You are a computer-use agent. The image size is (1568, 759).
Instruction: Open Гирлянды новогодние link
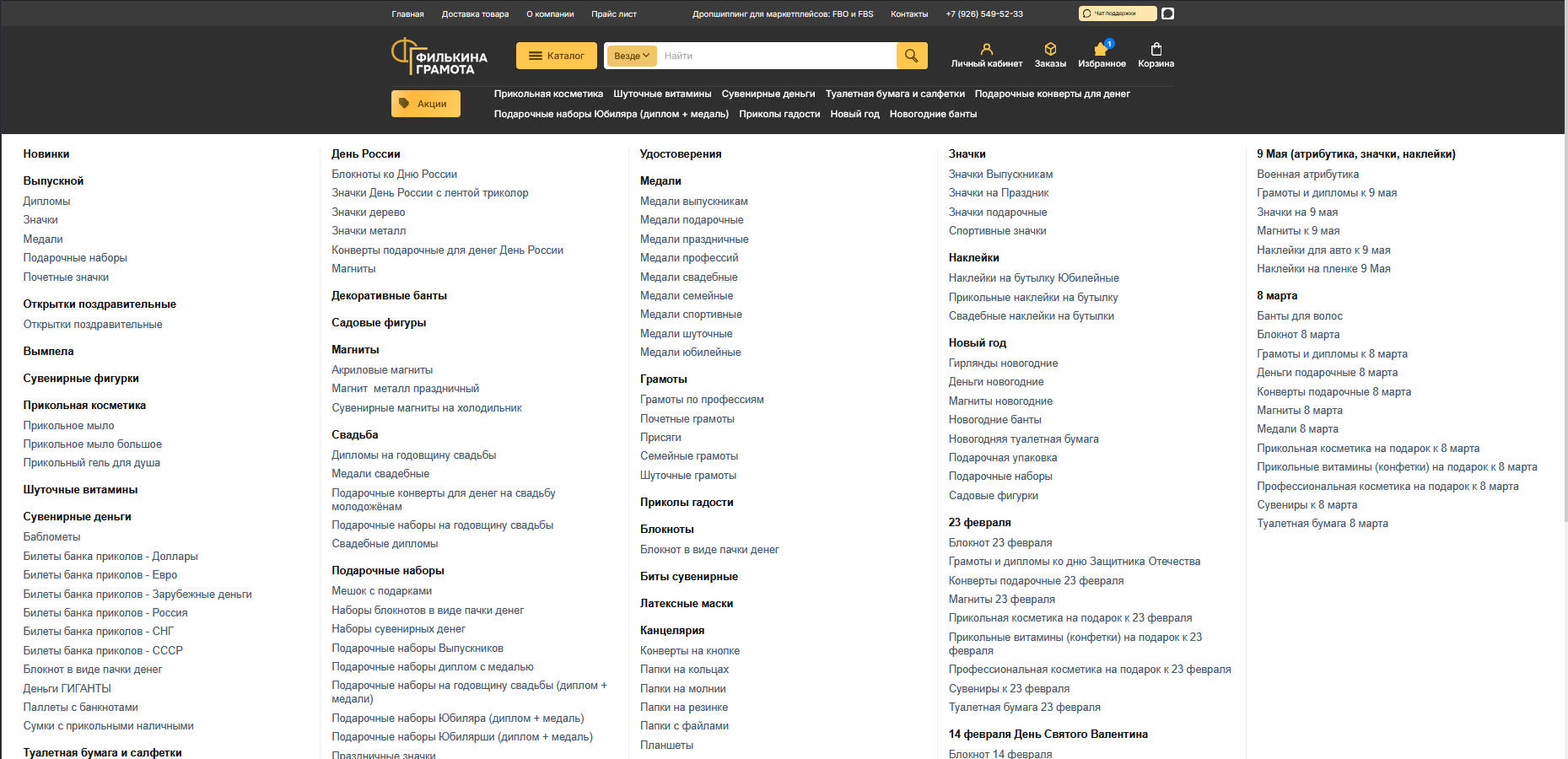point(1003,363)
